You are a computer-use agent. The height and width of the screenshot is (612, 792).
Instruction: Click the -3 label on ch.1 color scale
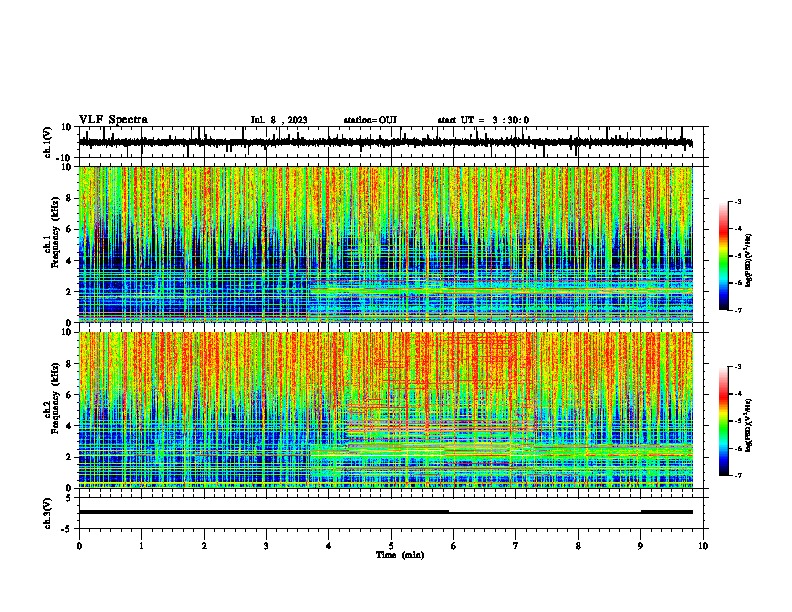(x=738, y=201)
